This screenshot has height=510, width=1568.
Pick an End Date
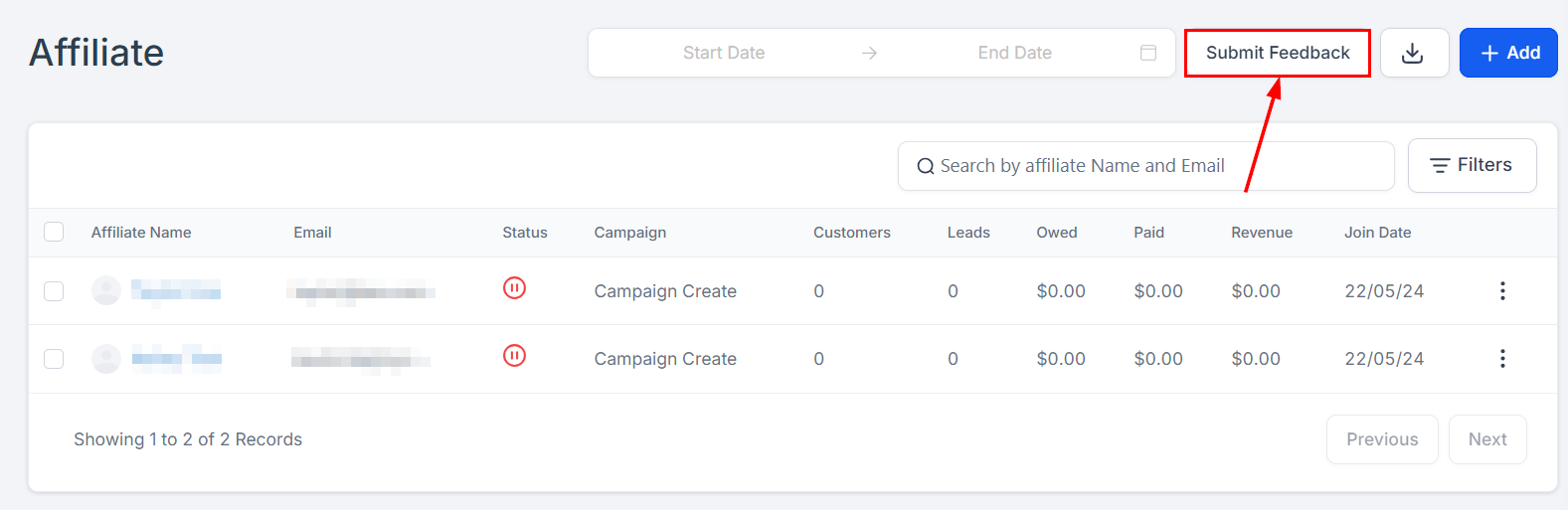tap(1014, 53)
